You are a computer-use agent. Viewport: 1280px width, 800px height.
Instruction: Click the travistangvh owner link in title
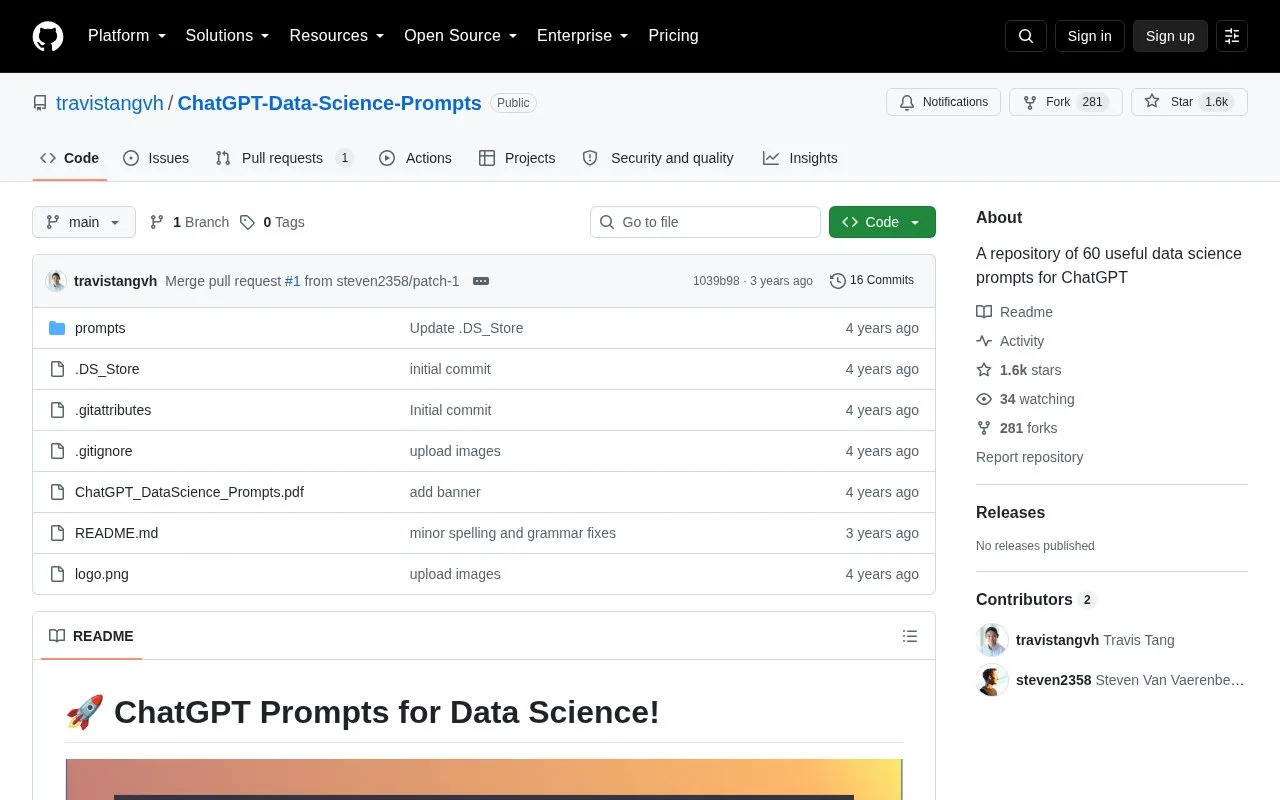110,103
